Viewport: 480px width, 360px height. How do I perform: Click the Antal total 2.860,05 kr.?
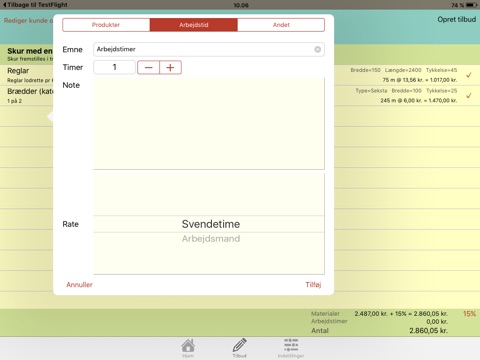(428, 331)
